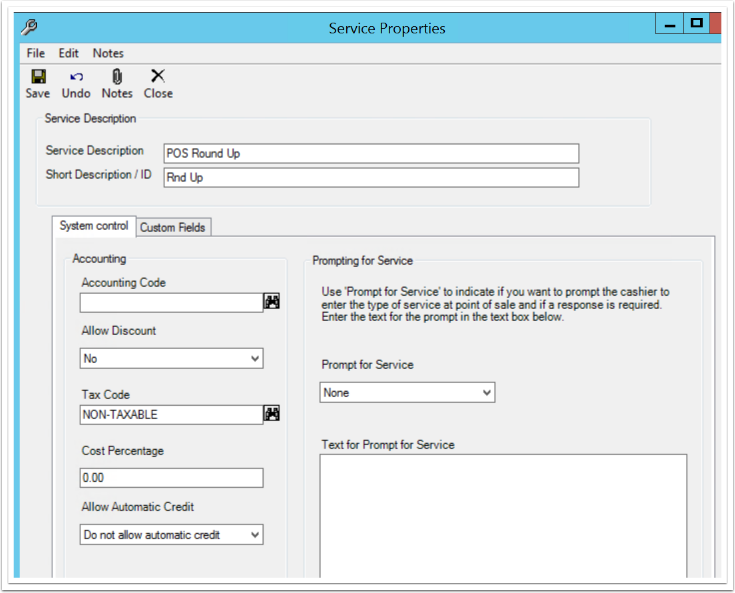Screen dimensions: 735x593
Task: Open the File menu
Action: point(36,53)
